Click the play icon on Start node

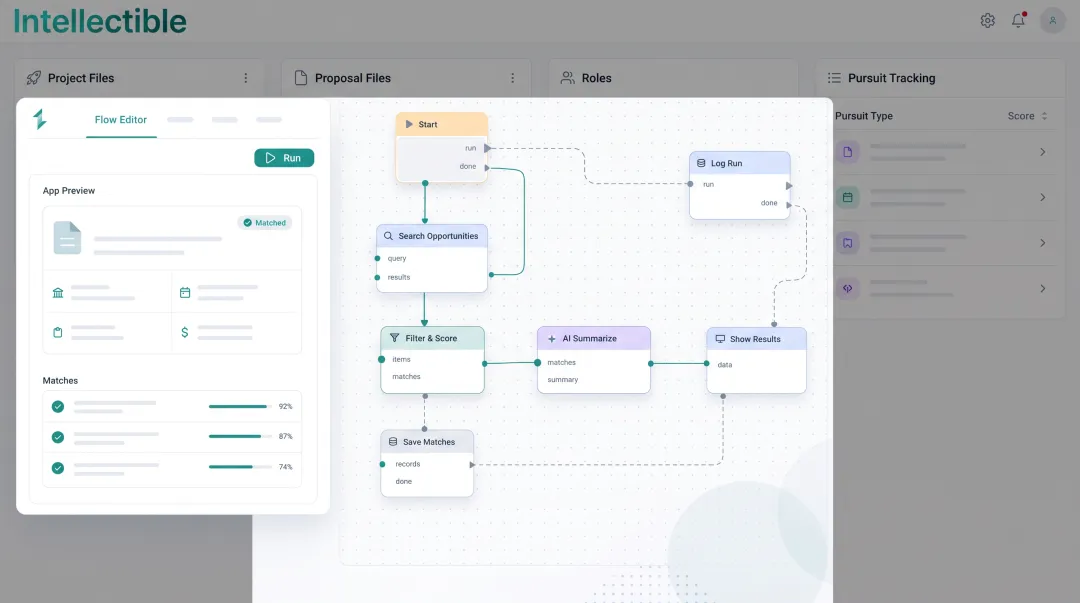(x=409, y=124)
